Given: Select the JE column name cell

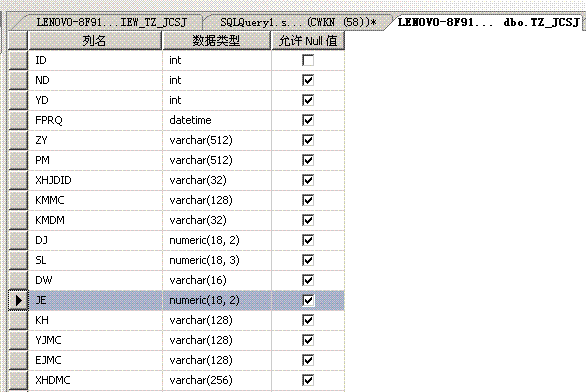Looking at the screenshot, I should click(95, 300).
